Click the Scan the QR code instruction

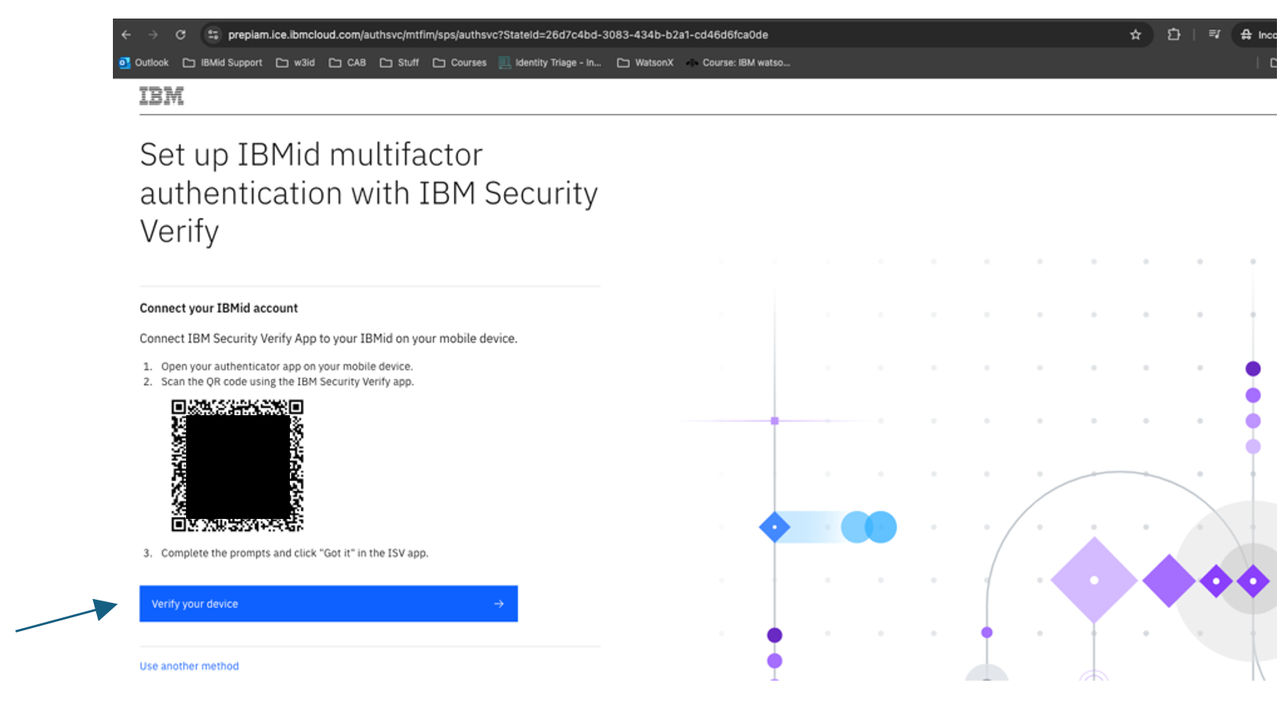pyautogui.click(x=287, y=382)
